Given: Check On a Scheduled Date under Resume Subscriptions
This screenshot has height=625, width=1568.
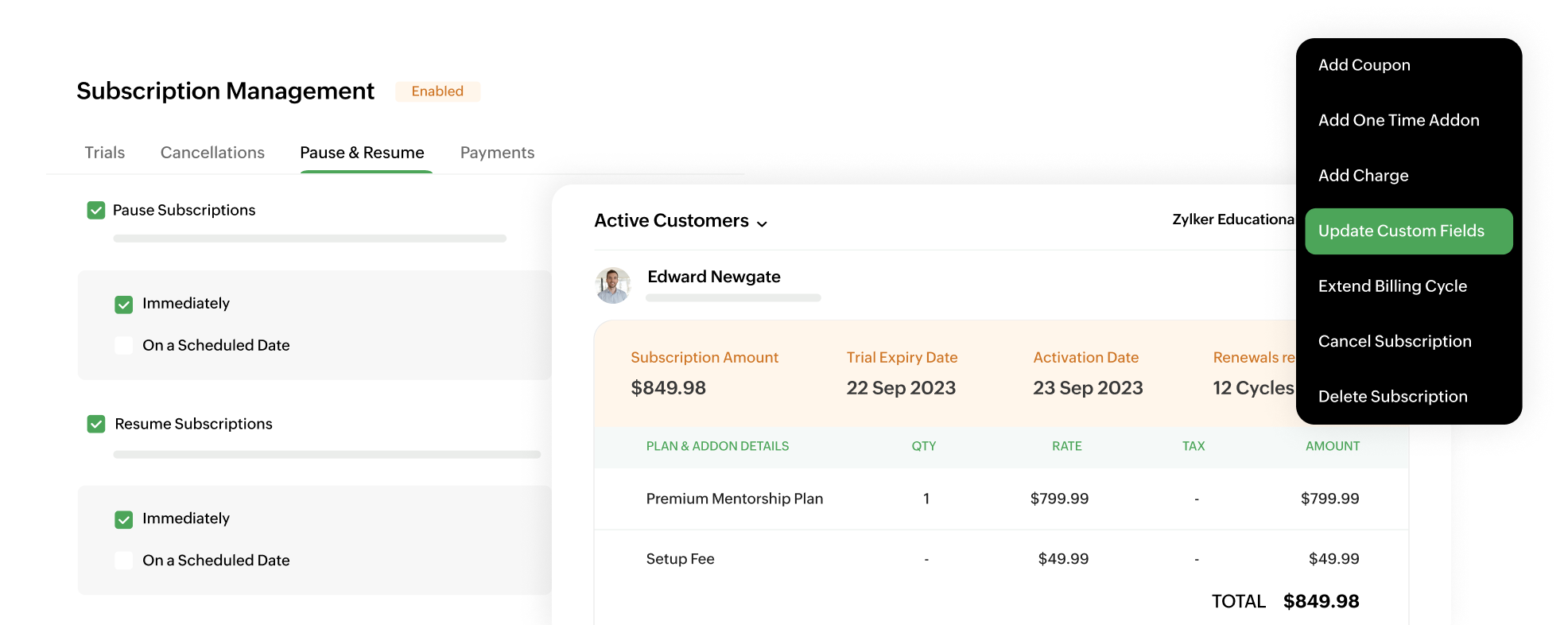Looking at the screenshot, I should pyautogui.click(x=124, y=560).
